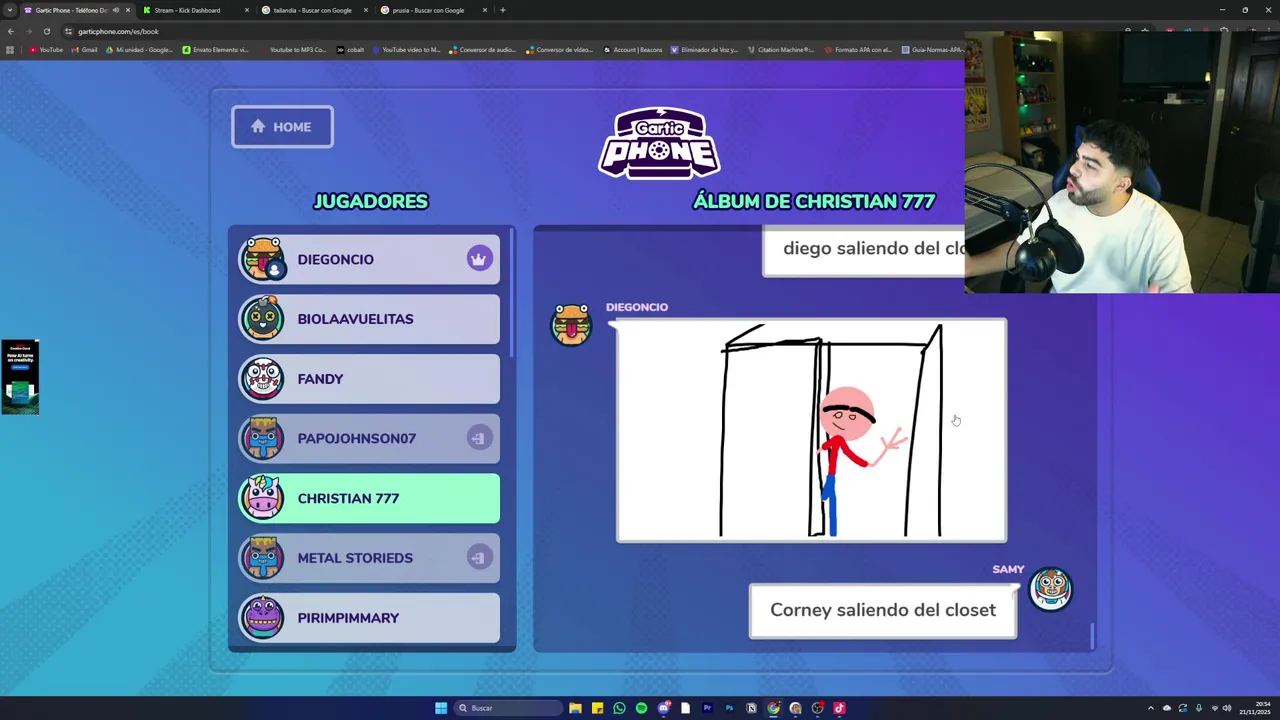
Task: Click the players list scrollbar
Action: [512, 292]
